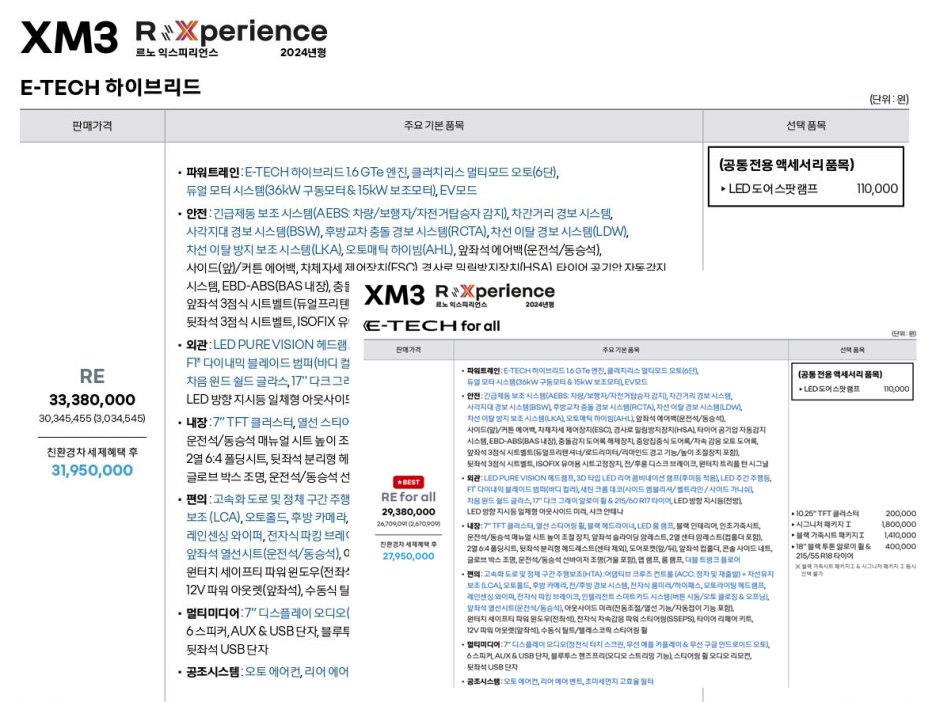Click the '공조시스템' label in the front sheet
Viewport: 936px width, 702px height.
[484, 681]
